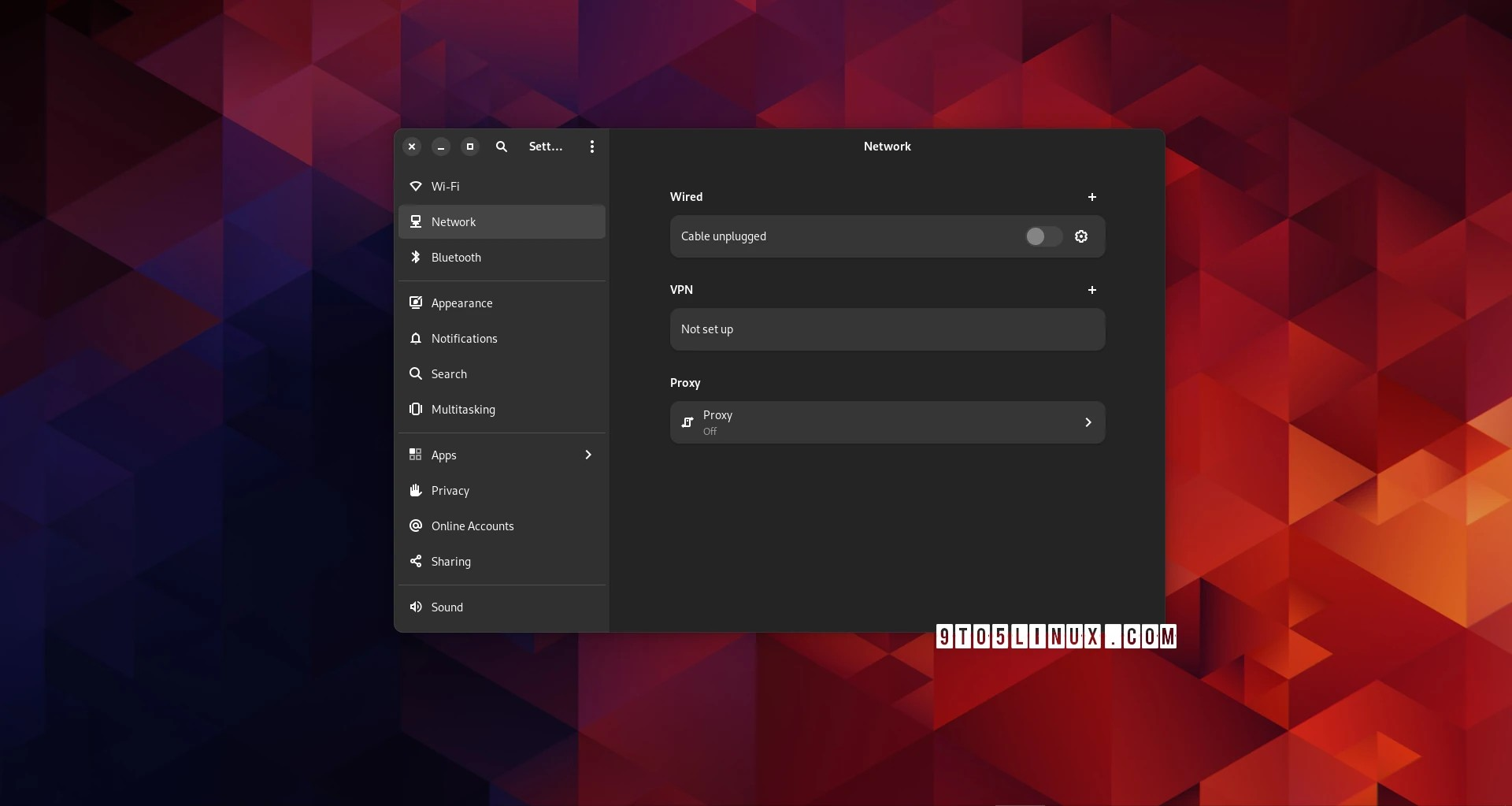Click the Notifications bell icon
Viewport: 1512px width, 806px height.
click(x=415, y=339)
